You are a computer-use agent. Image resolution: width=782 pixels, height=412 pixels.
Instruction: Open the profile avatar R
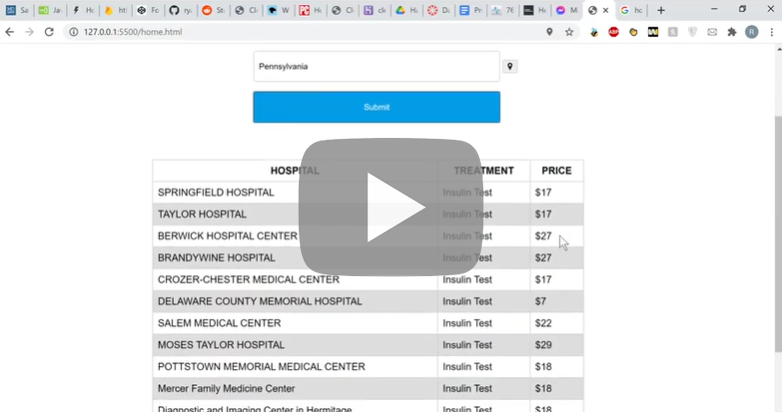[752, 32]
